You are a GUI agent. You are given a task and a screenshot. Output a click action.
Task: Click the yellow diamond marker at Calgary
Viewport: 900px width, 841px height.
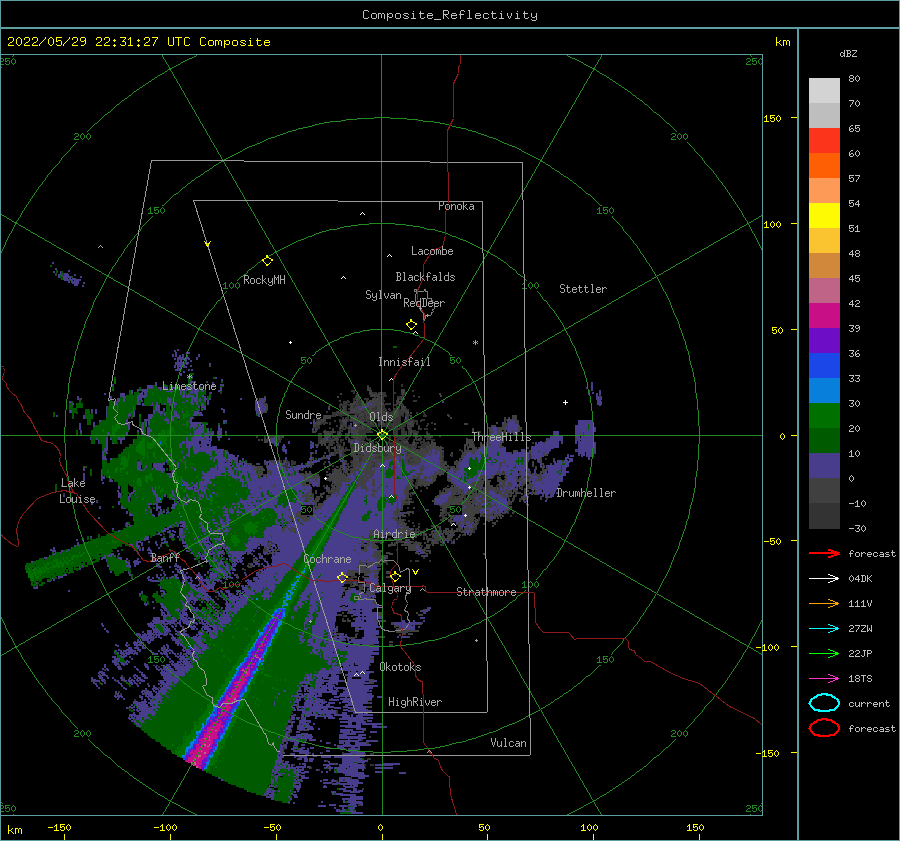click(395, 576)
